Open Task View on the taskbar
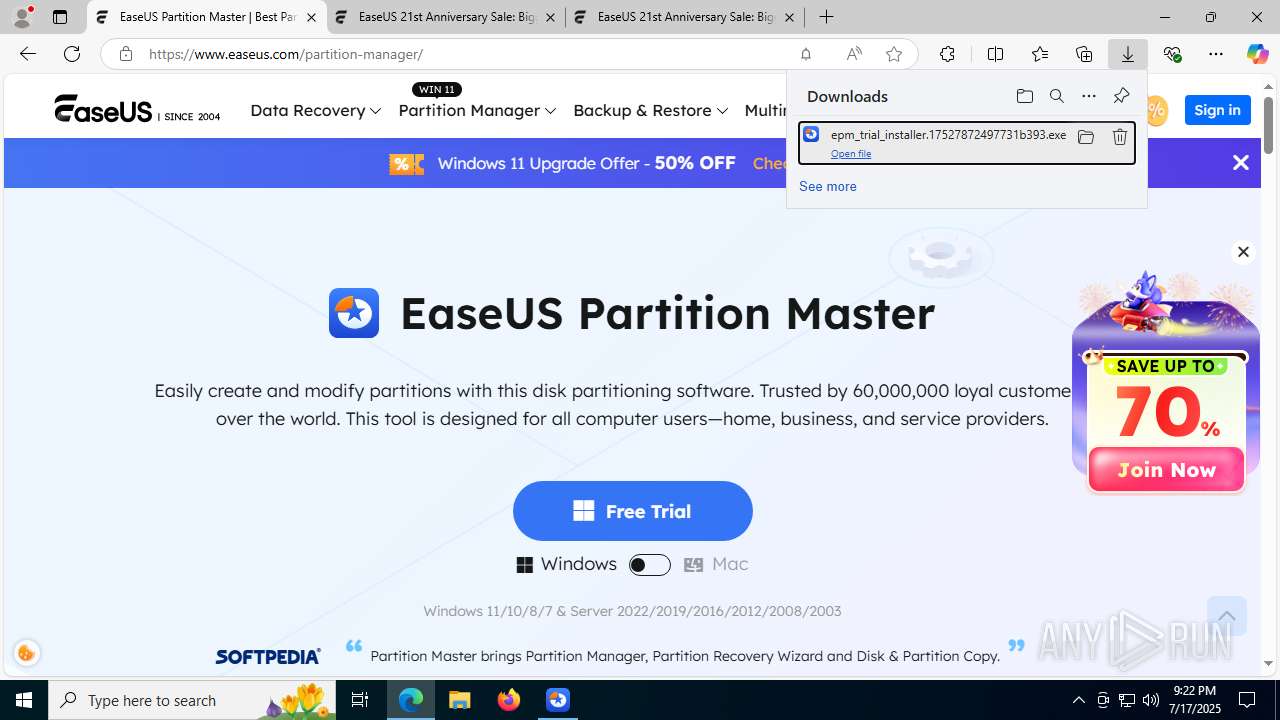1280x720 pixels. (361, 700)
